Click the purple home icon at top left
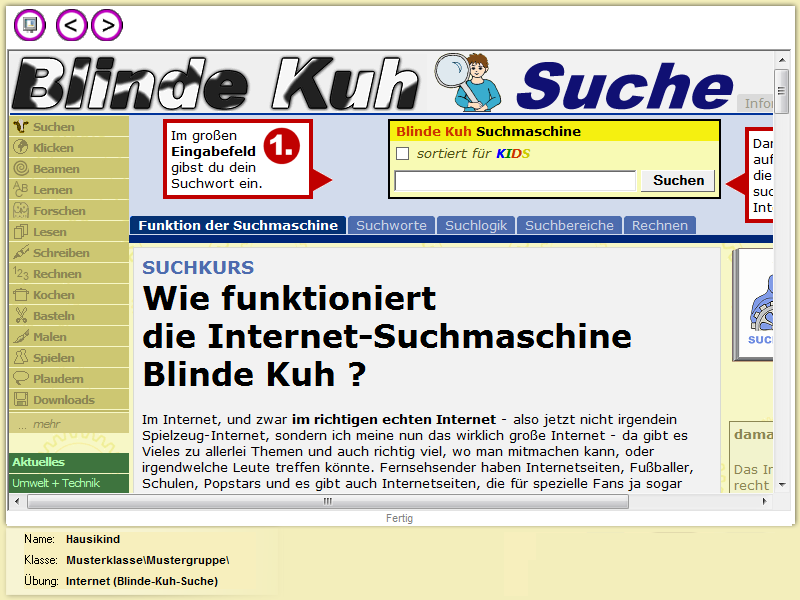This screenshot has width=800, height=600. pyautogui.click(x=31, y=25)
